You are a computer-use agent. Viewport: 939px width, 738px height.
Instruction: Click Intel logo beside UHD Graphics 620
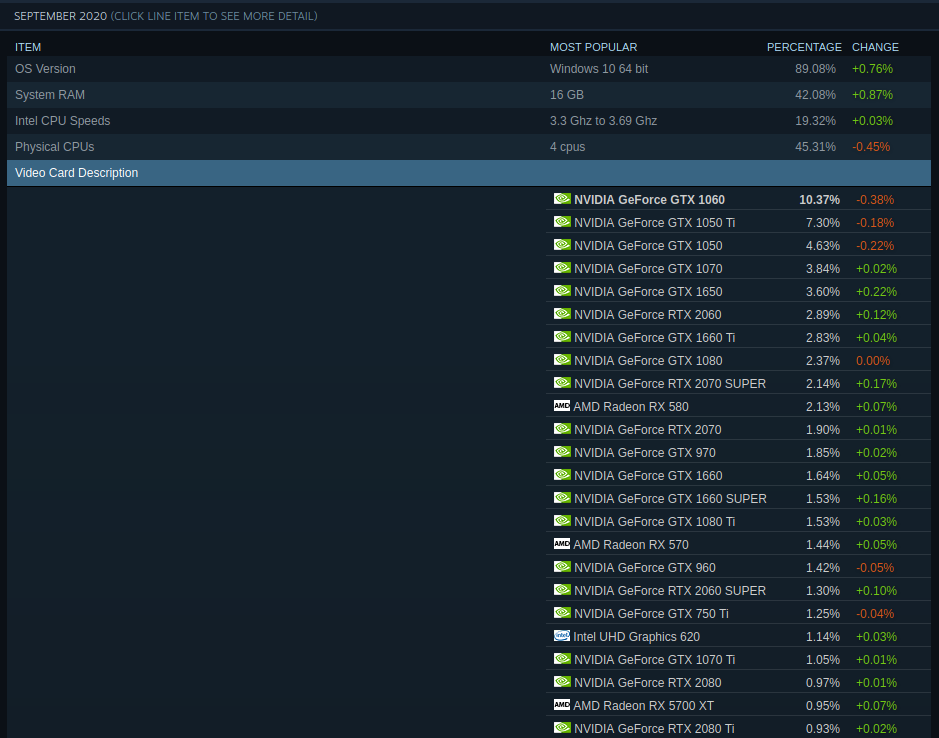click(561, 636)
